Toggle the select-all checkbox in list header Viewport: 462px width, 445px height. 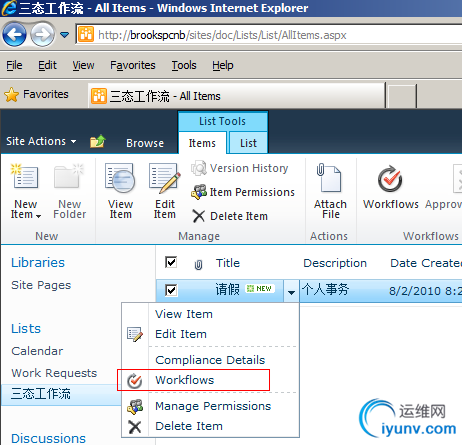click(x=171, y=262)
